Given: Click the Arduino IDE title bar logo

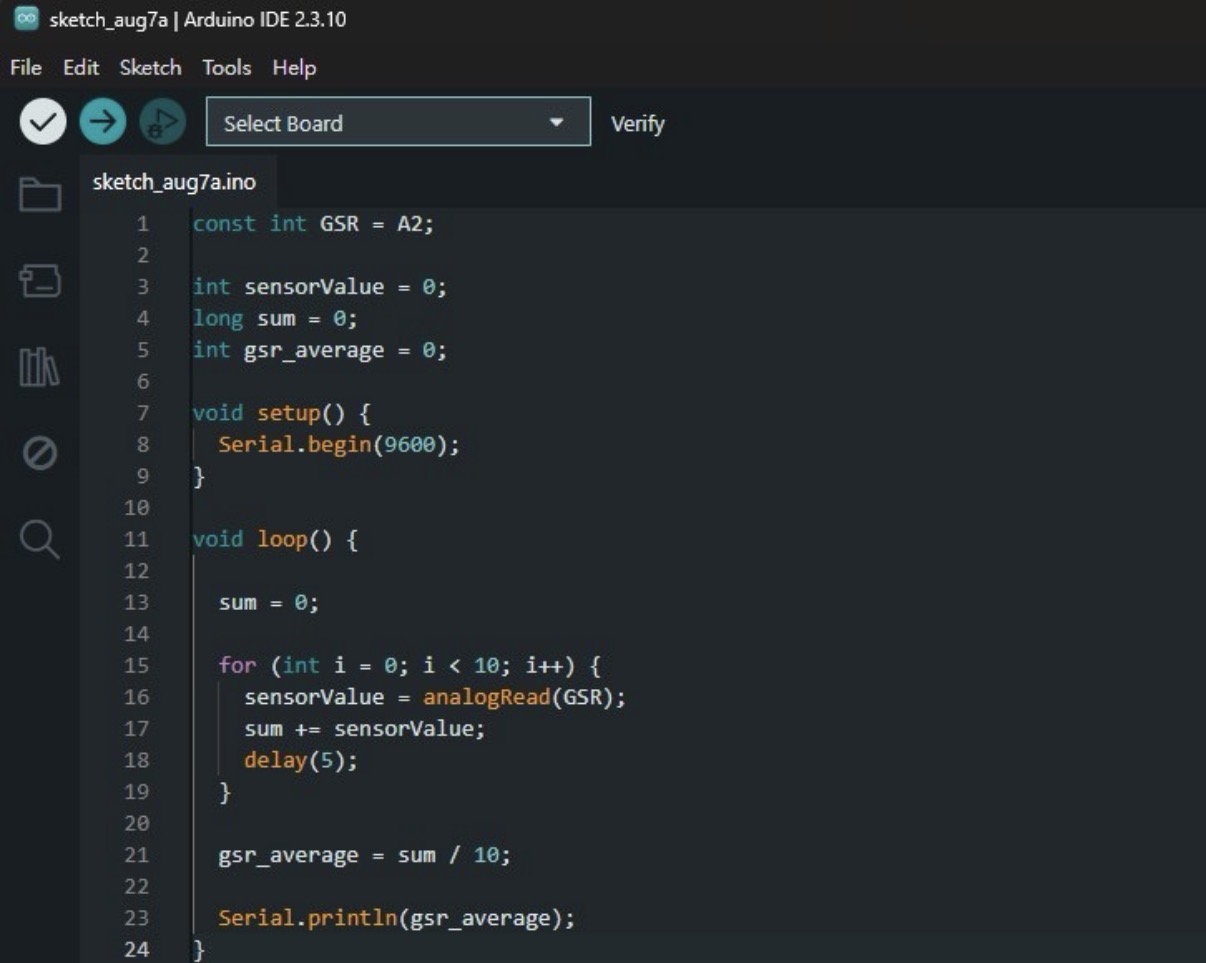Looking at the screenshot, I should click(27, 19).
